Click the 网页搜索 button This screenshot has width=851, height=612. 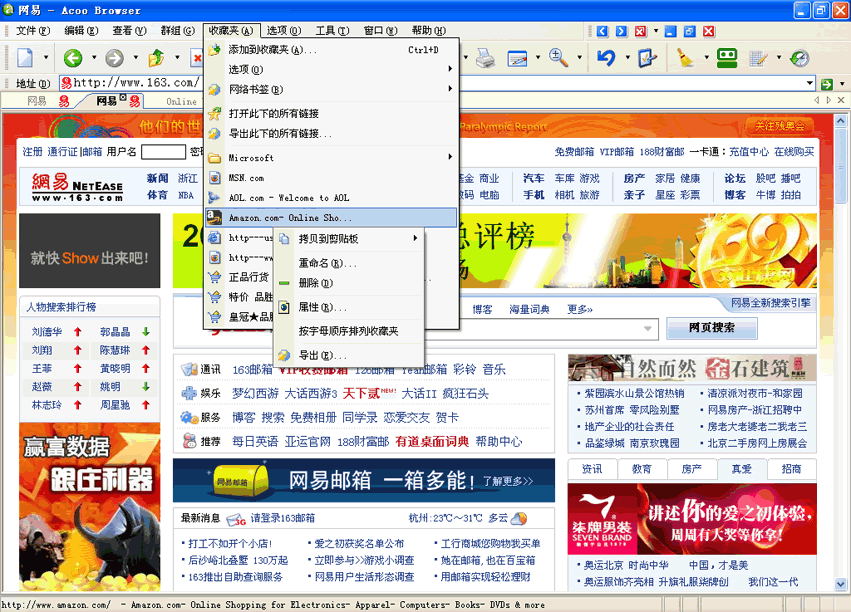(x=713, y=328)
